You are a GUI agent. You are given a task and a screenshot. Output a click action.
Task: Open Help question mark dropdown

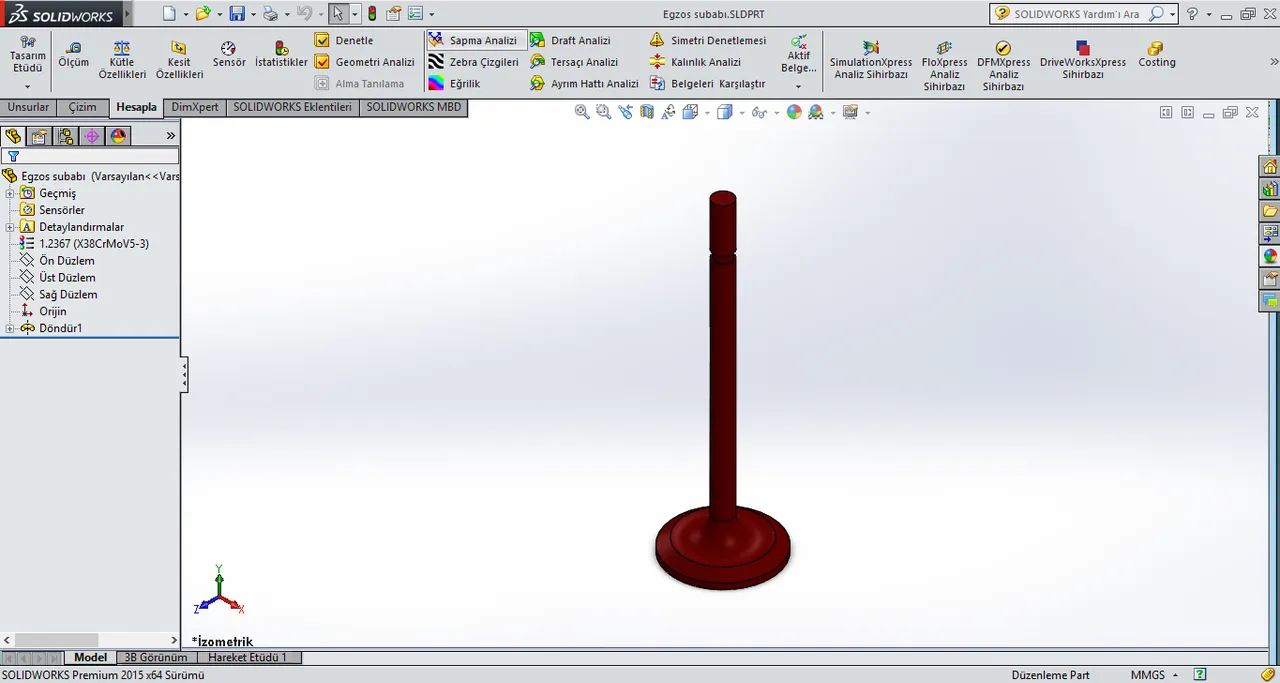pyautogui.click(x=1209, y=14)
